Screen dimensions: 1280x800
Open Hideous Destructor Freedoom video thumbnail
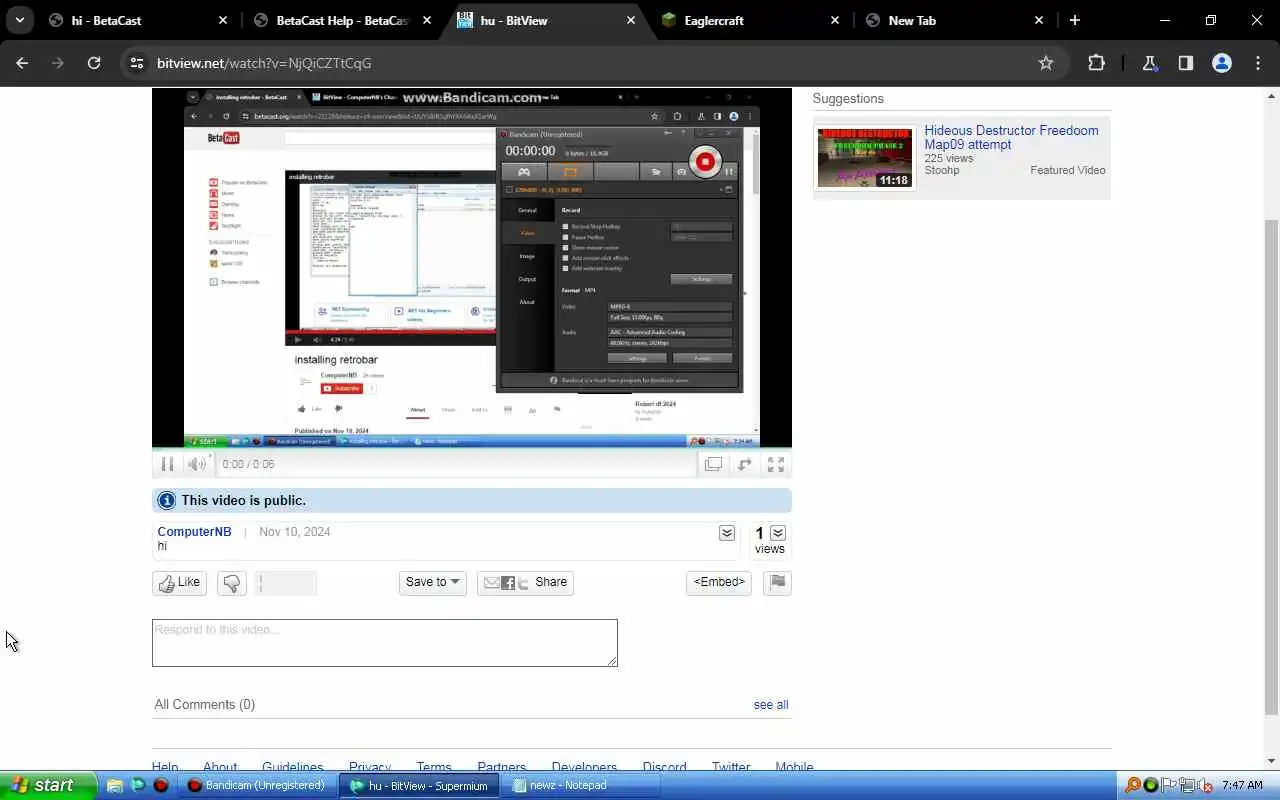coord(865,158)
